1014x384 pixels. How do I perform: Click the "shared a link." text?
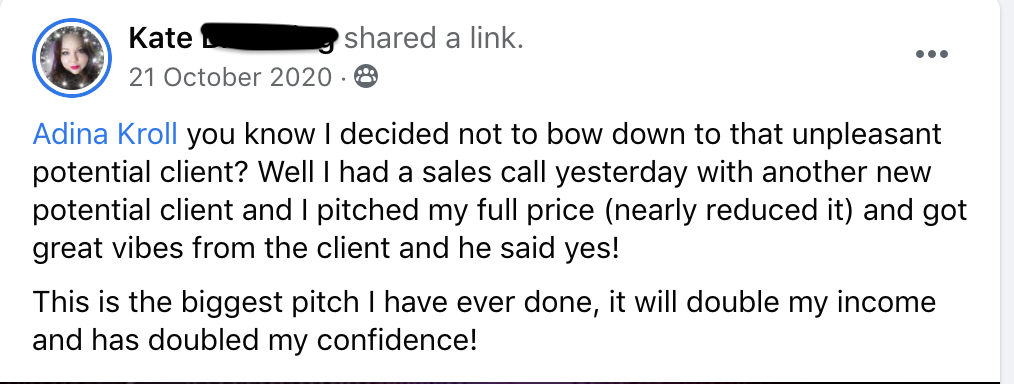click(x=433, y=39)
